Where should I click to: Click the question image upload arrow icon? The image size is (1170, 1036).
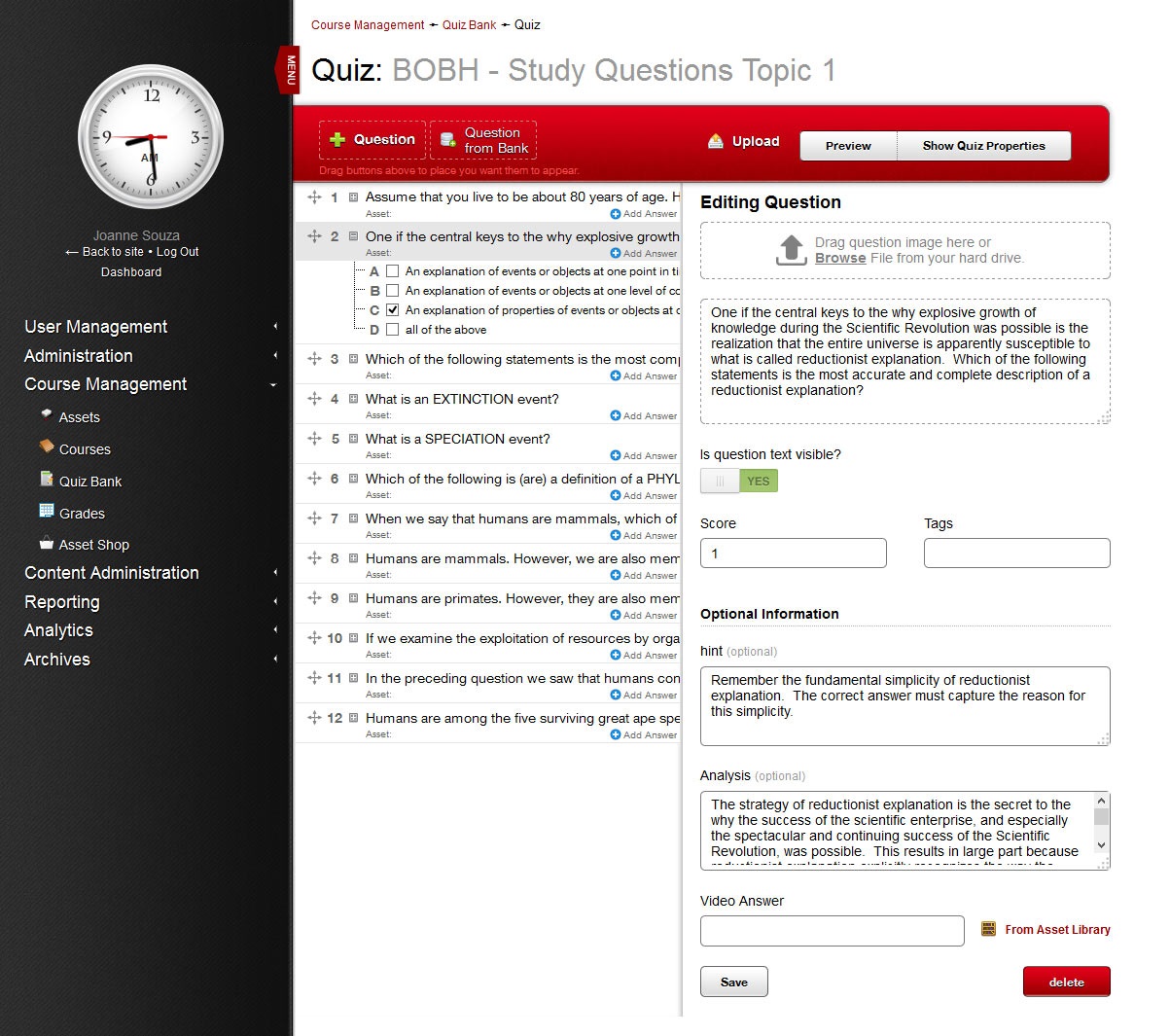(792, 250)
